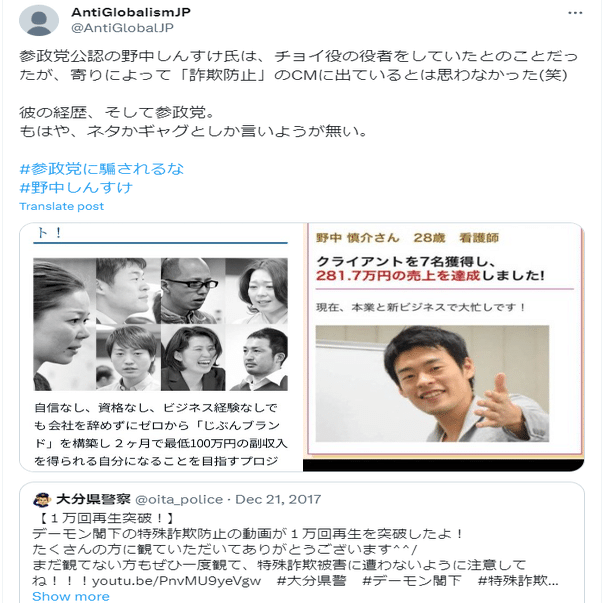Open hashtag #参政党に騙されるな

102,169
